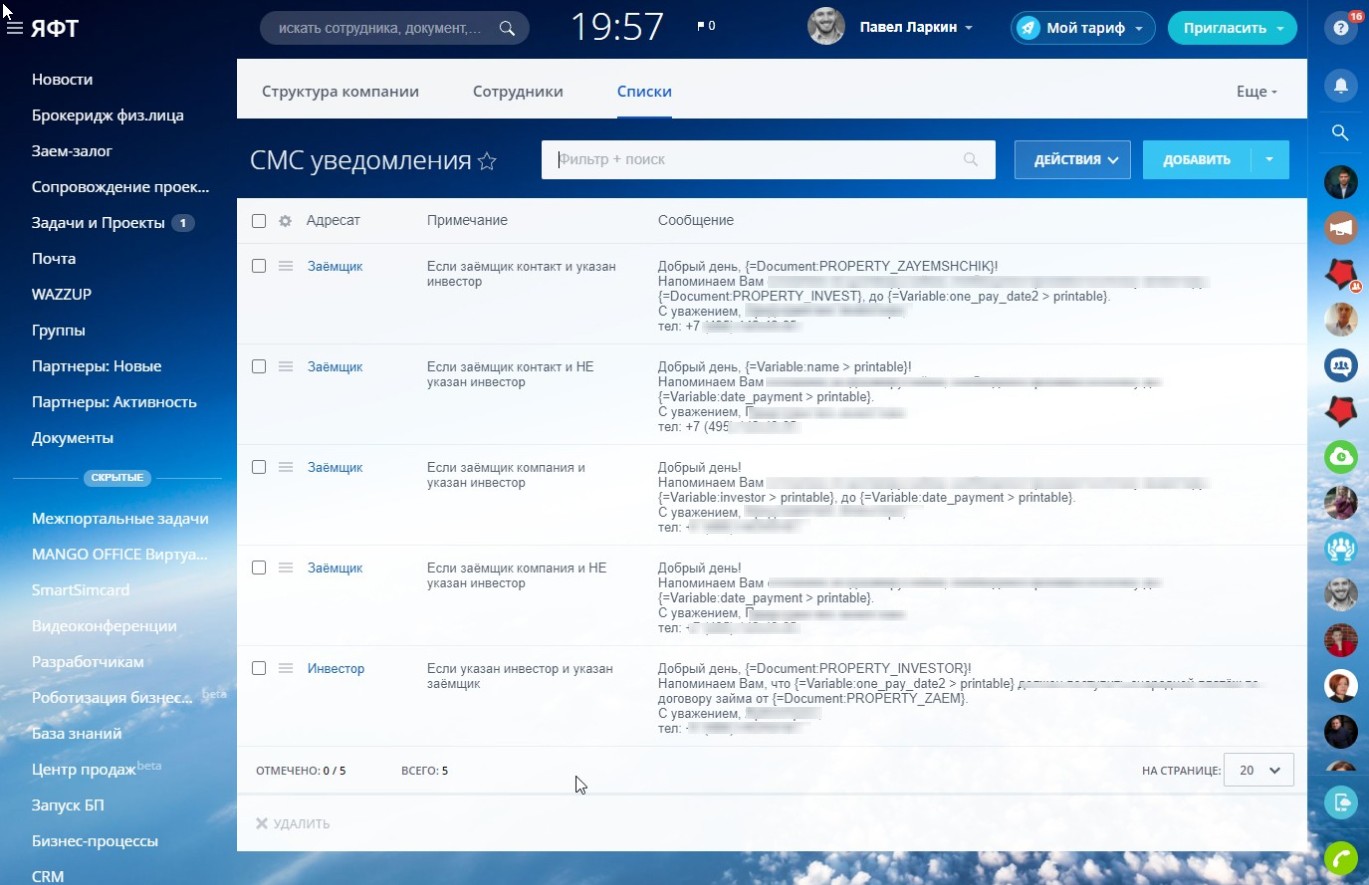The image size is (1369, 885).
Task: Switch to the Сотрудники tab
Action: coord(518,92)
